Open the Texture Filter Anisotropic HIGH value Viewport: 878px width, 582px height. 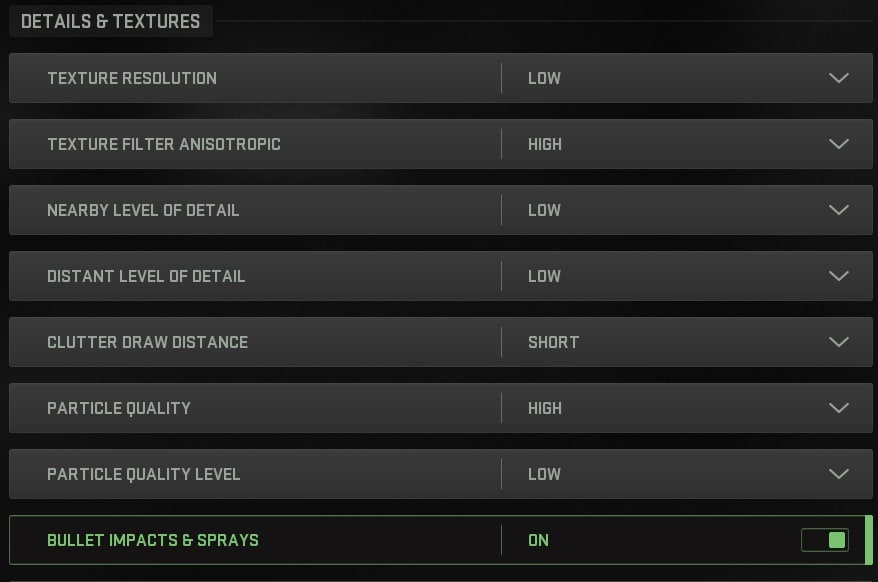point(545,145)
